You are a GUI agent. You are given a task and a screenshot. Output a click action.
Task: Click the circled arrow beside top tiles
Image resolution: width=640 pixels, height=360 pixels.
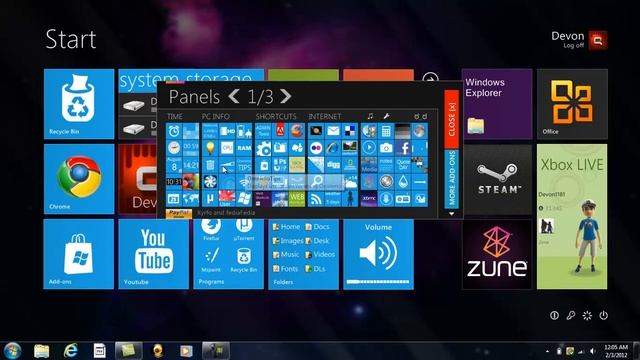click(x=430, y=78)
